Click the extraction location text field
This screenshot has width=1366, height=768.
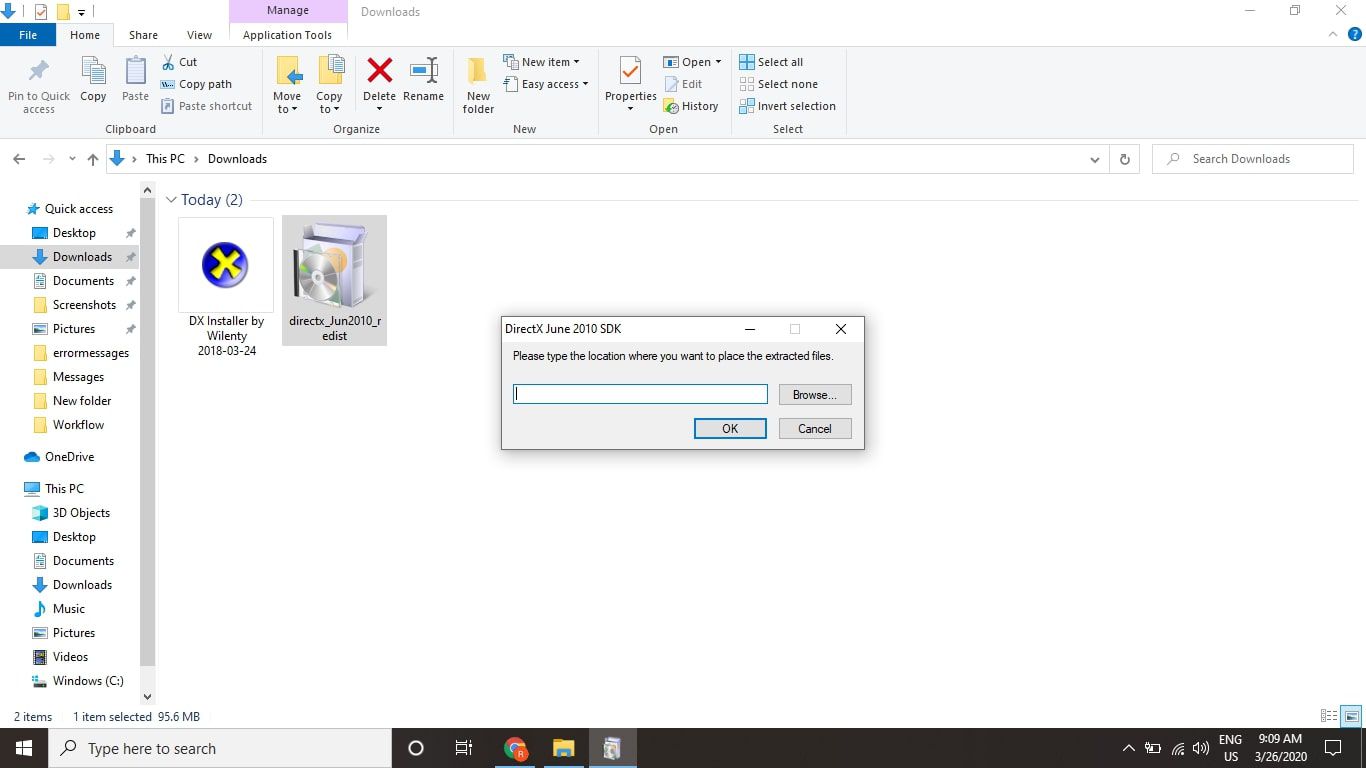coord(640,395)
